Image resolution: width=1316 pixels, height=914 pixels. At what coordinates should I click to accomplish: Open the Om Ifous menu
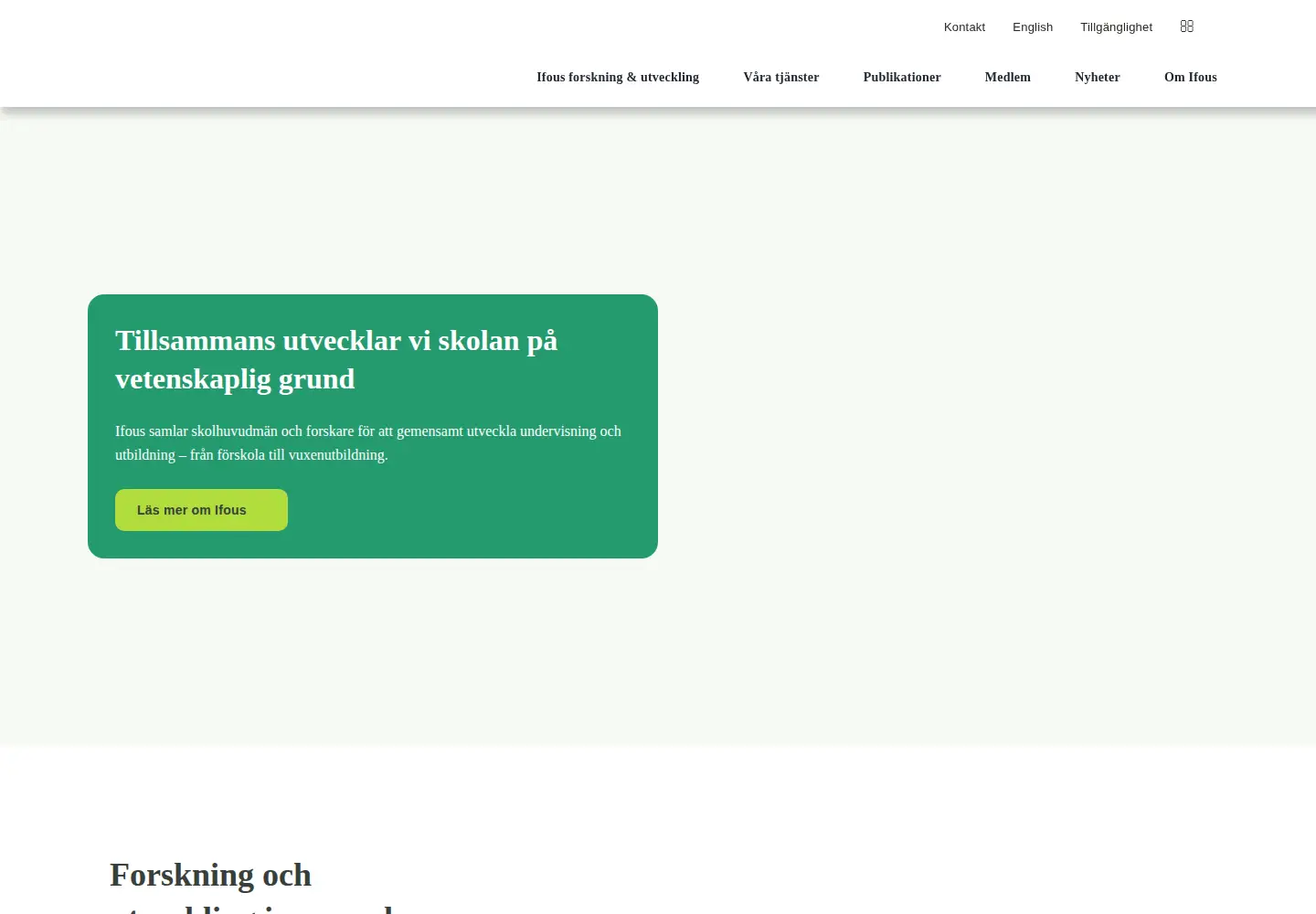(x=1191, y=78)
